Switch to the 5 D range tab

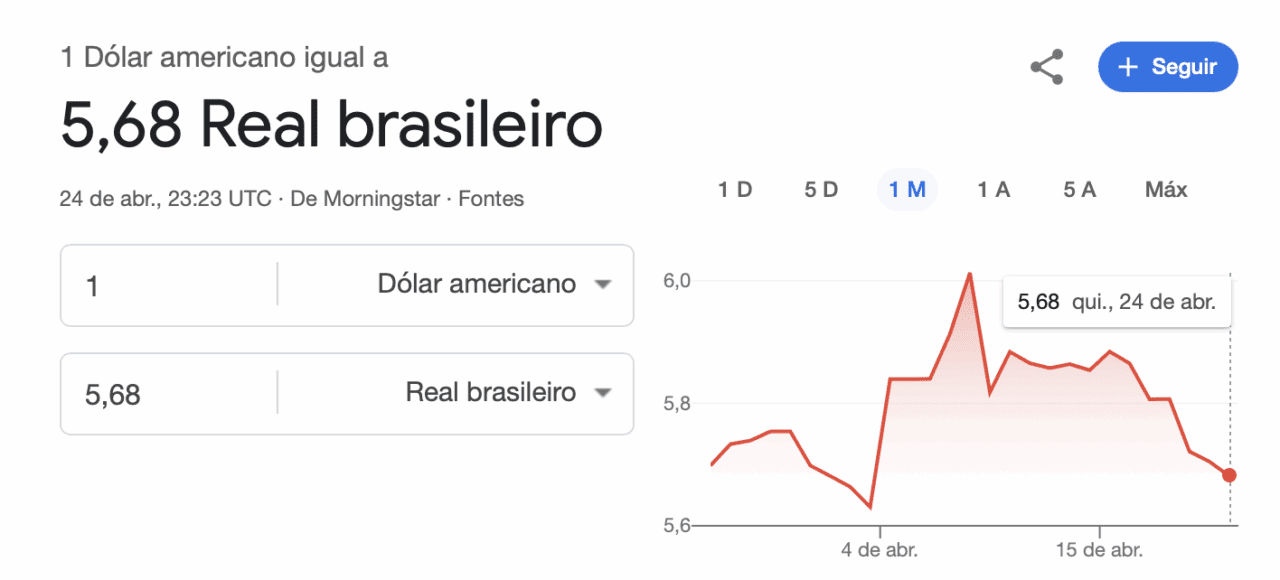[x=821, y=190]
